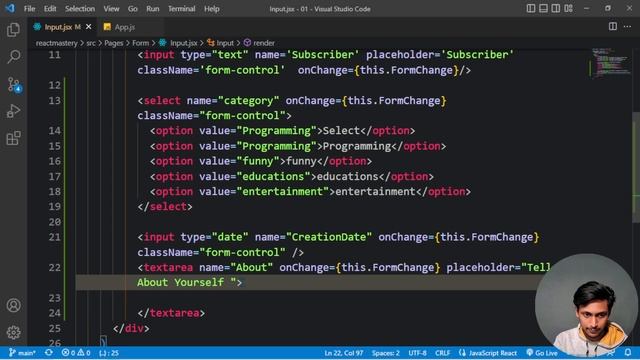Image resolution: width=640 pixels, height=360 pixels.
Task: Click the 'textarea' closing tag on line 24
Action: [x=171, y=313]
